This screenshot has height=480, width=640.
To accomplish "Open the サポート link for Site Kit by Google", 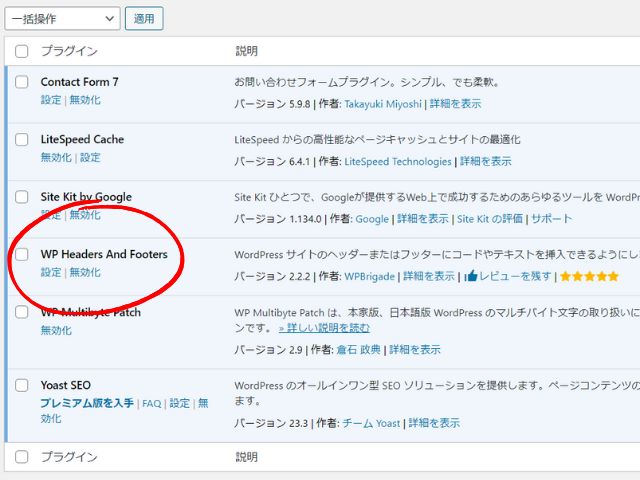I will click(552, 219).
